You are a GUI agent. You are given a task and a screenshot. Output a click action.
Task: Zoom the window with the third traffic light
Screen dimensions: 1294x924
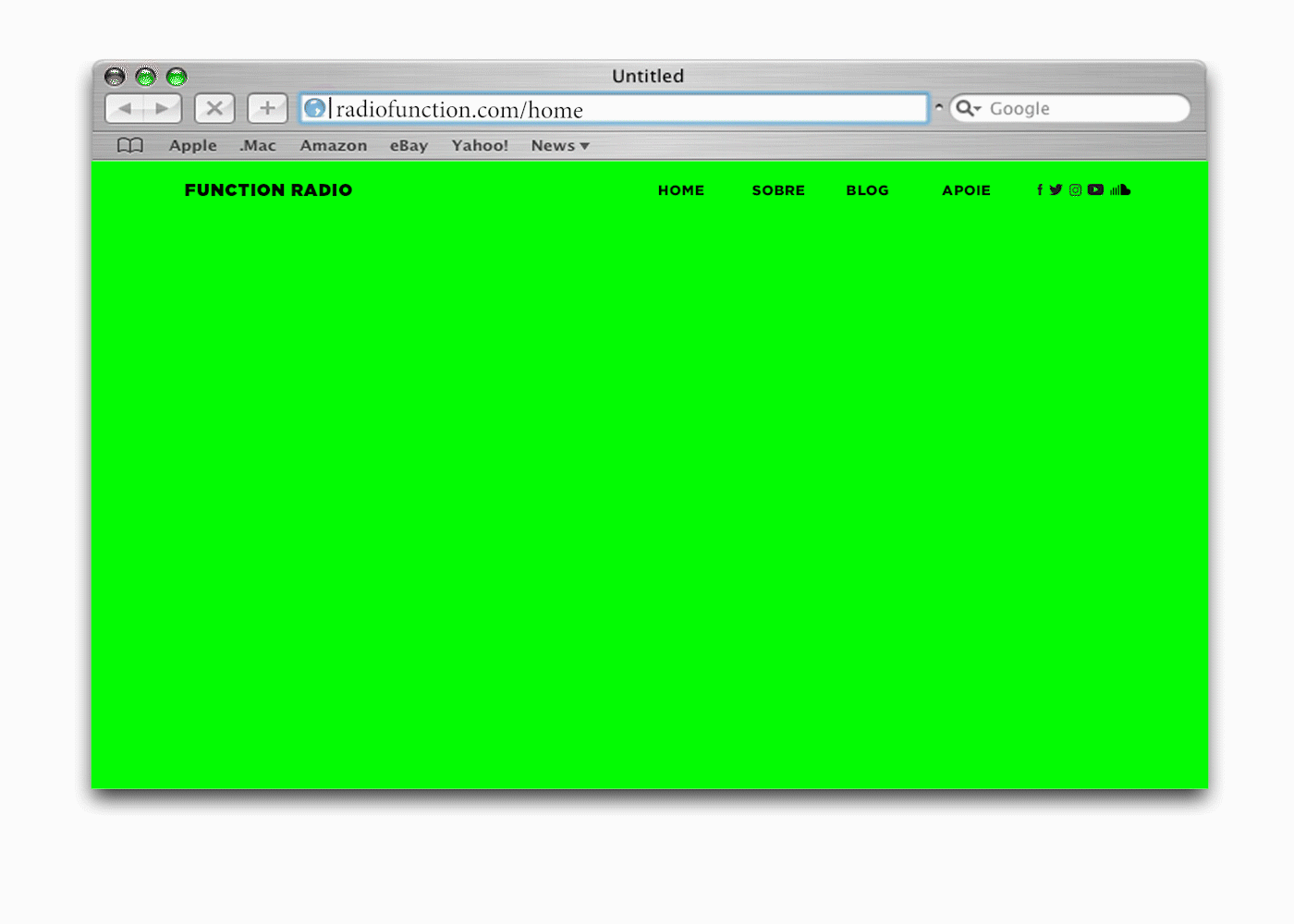tap(177, 76)
